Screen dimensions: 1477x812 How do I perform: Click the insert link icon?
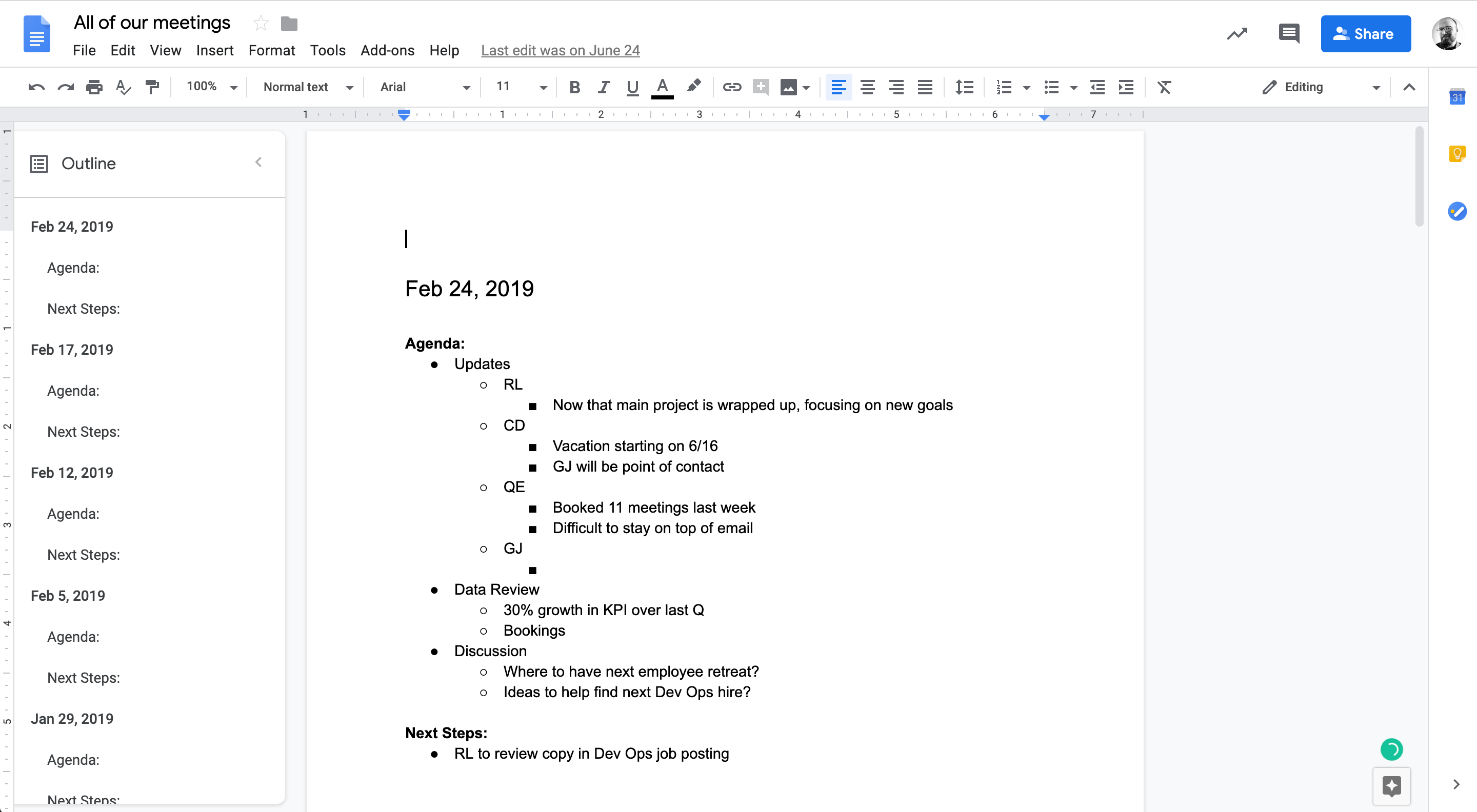pyautogui.click(x=731, y=87)
